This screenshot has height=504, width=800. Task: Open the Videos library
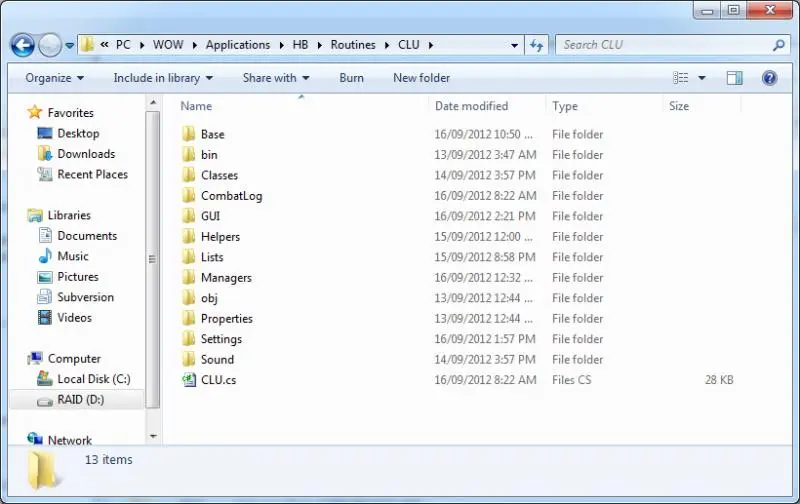pyautogui.click(x=74, y=317)
